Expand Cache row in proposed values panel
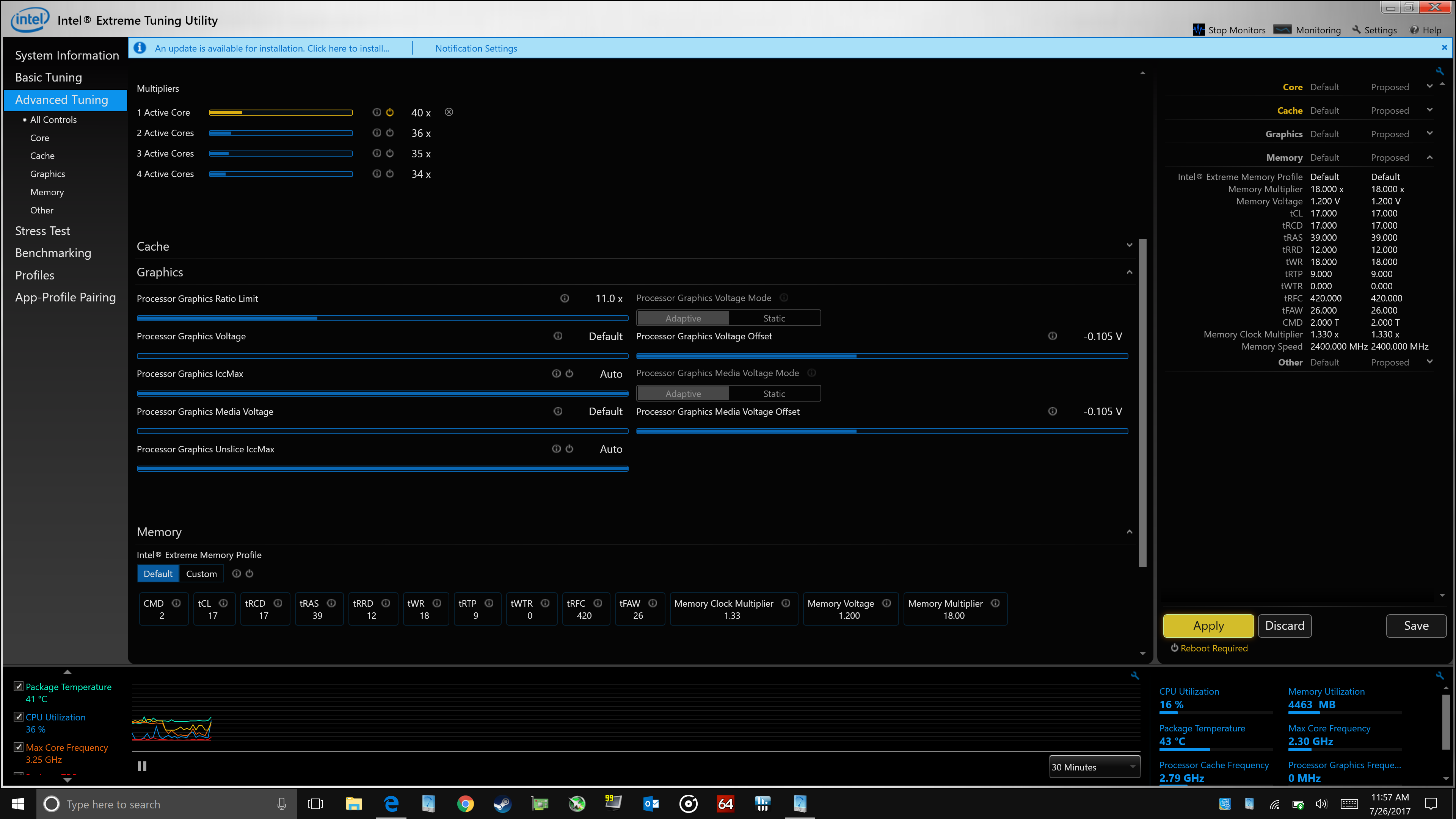Image resolution: width=1456 pixels, height=819 pixels. click(x=1429, y=110)
